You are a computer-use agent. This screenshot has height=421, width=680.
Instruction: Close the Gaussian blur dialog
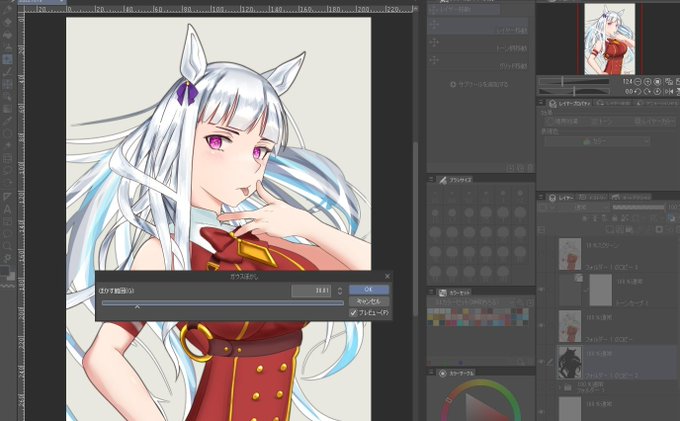tap(387, 276)
